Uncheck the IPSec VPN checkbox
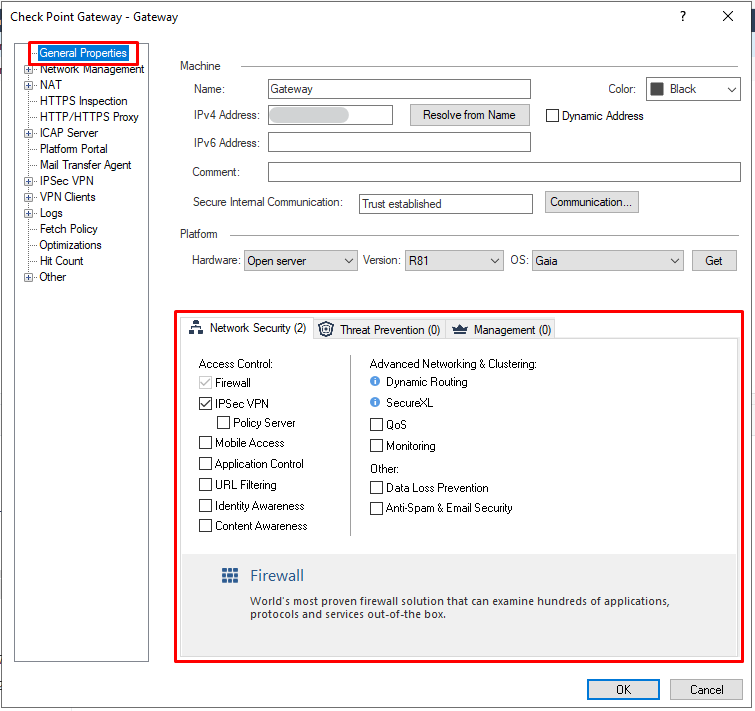The image size is (755, 711). [206, 404]
